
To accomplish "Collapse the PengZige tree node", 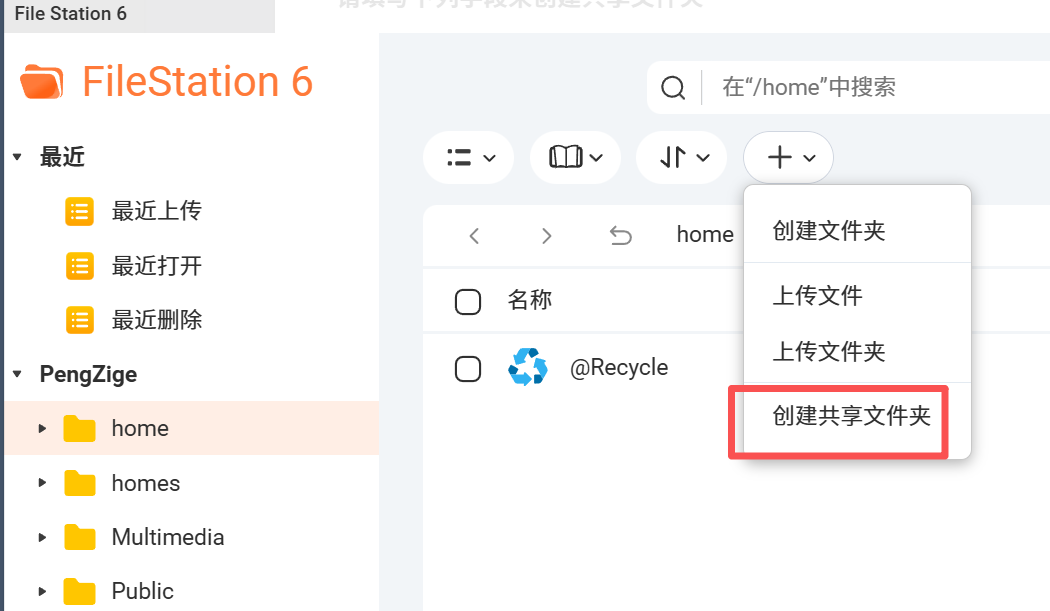I will (x=17, y=374).
